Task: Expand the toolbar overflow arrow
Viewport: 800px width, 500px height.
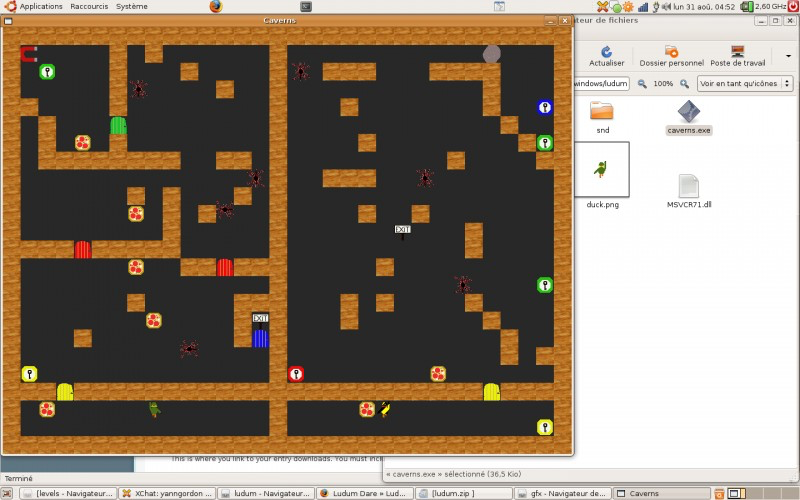Action: pyautogui.click(x=788, y=56)
